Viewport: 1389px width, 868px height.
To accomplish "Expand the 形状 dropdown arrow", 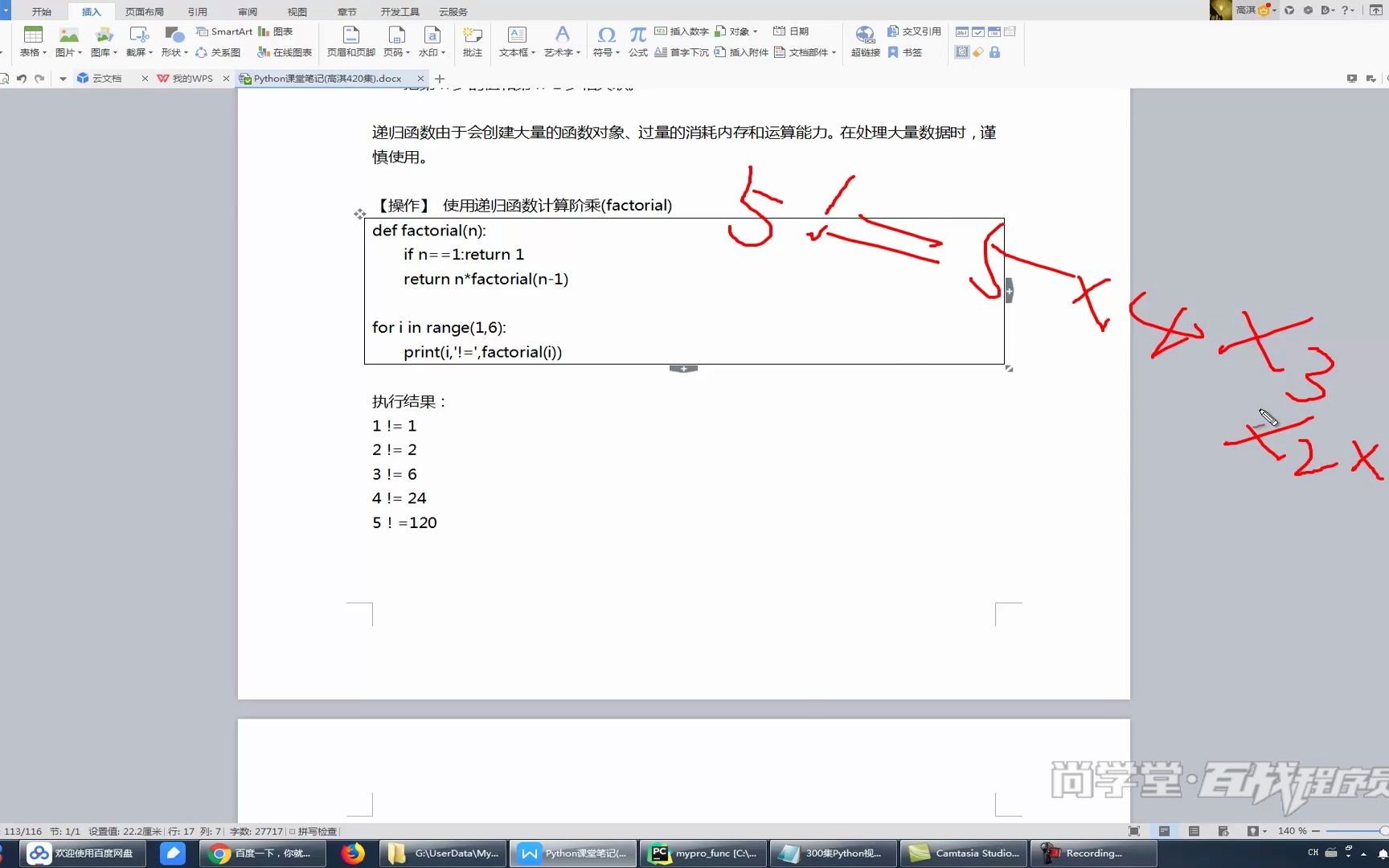I will [186, 52].
